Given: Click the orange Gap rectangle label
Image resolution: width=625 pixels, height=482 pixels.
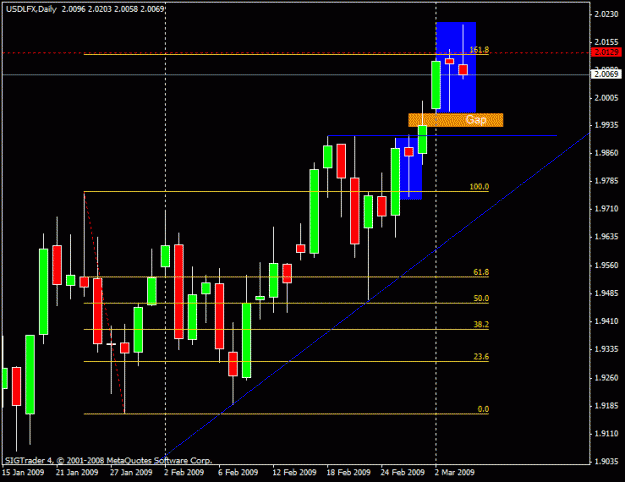Looking at the screenshot, I should [x=456, y=120].
